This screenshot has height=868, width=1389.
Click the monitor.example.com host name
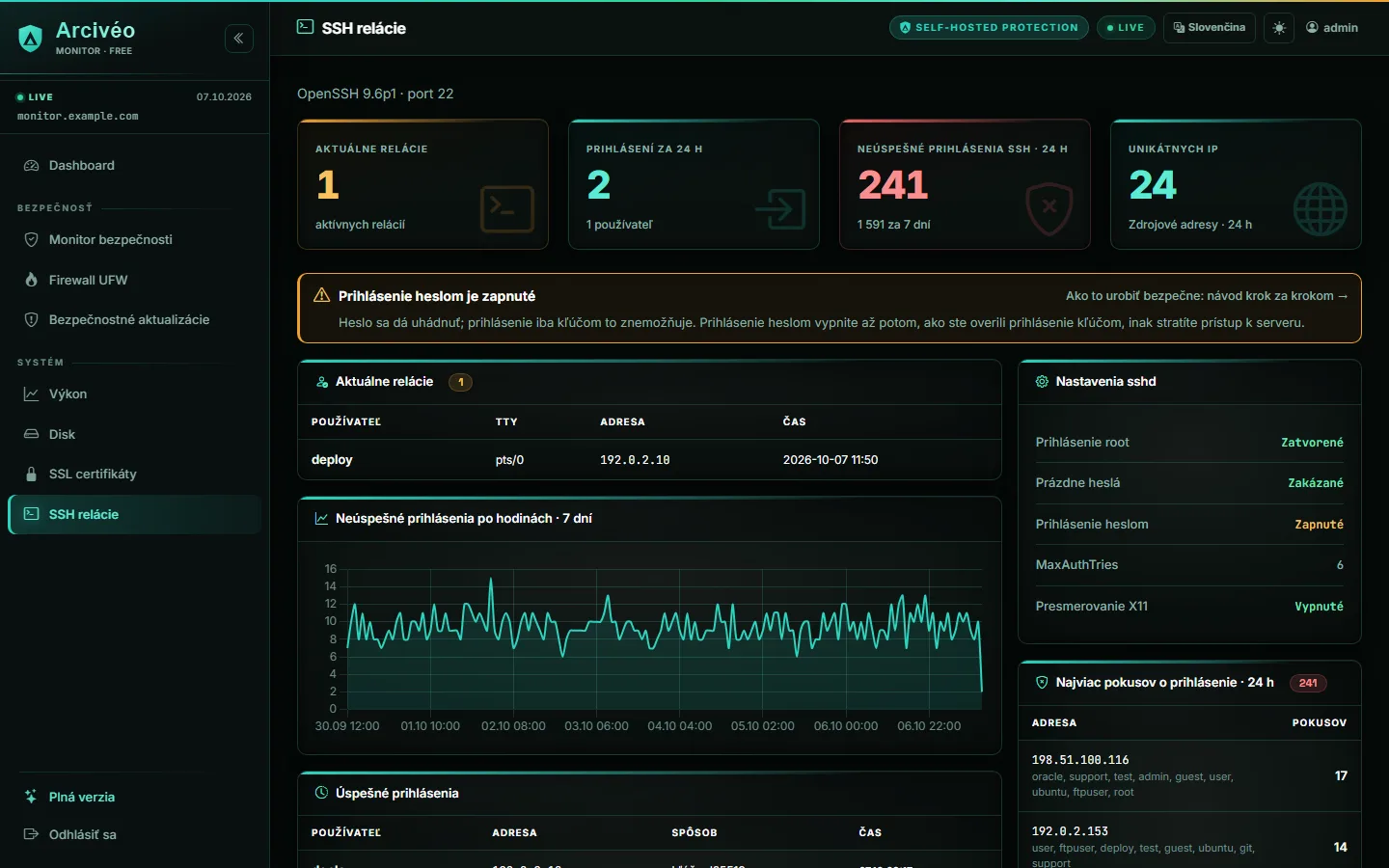pyautogui.click(x=77, y=117)
